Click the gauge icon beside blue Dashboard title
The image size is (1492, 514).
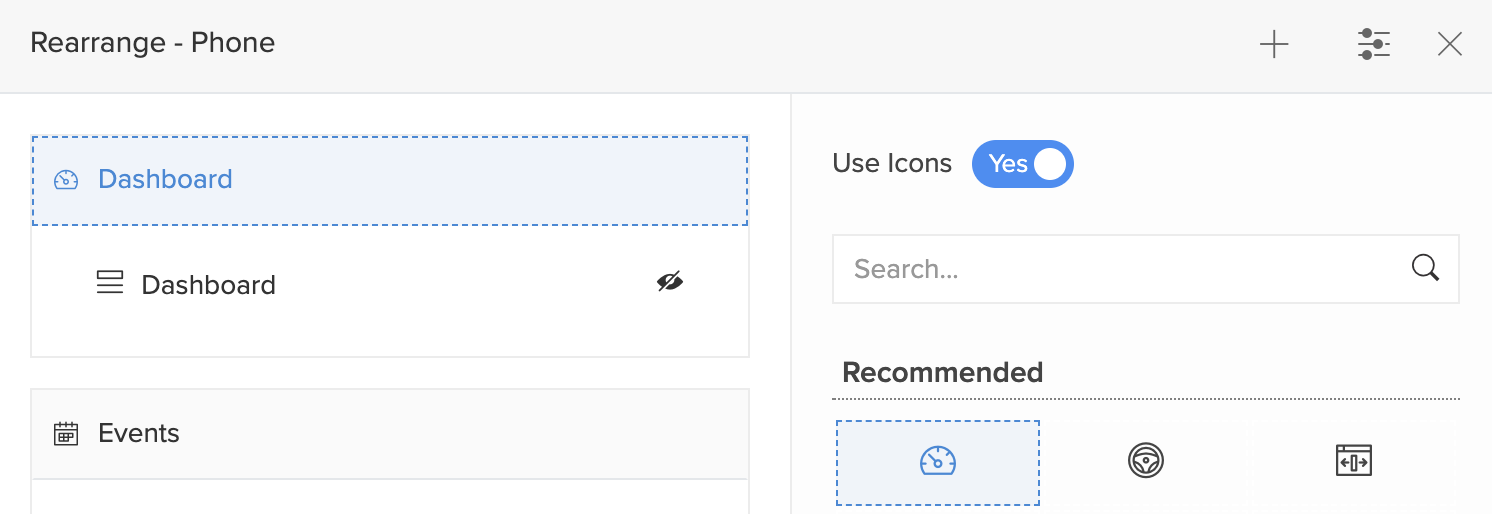(66, 180)
